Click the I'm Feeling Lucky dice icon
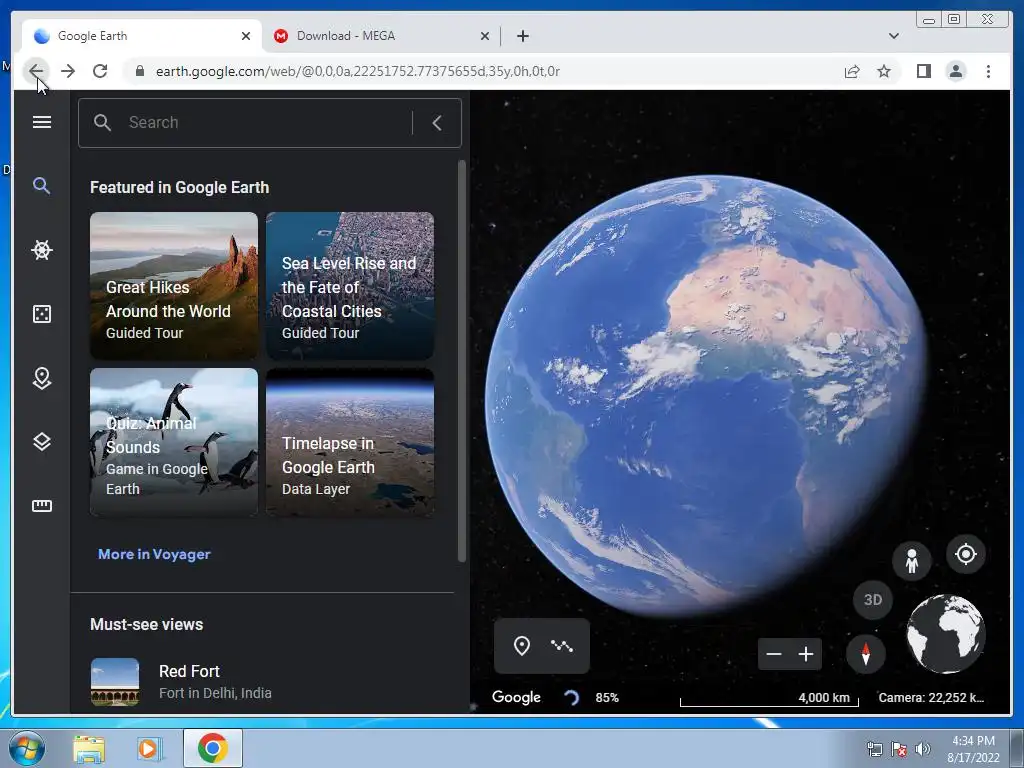The height and width of the screenshot is (768, 1024). pyautogui.click(x=42, y=314)
